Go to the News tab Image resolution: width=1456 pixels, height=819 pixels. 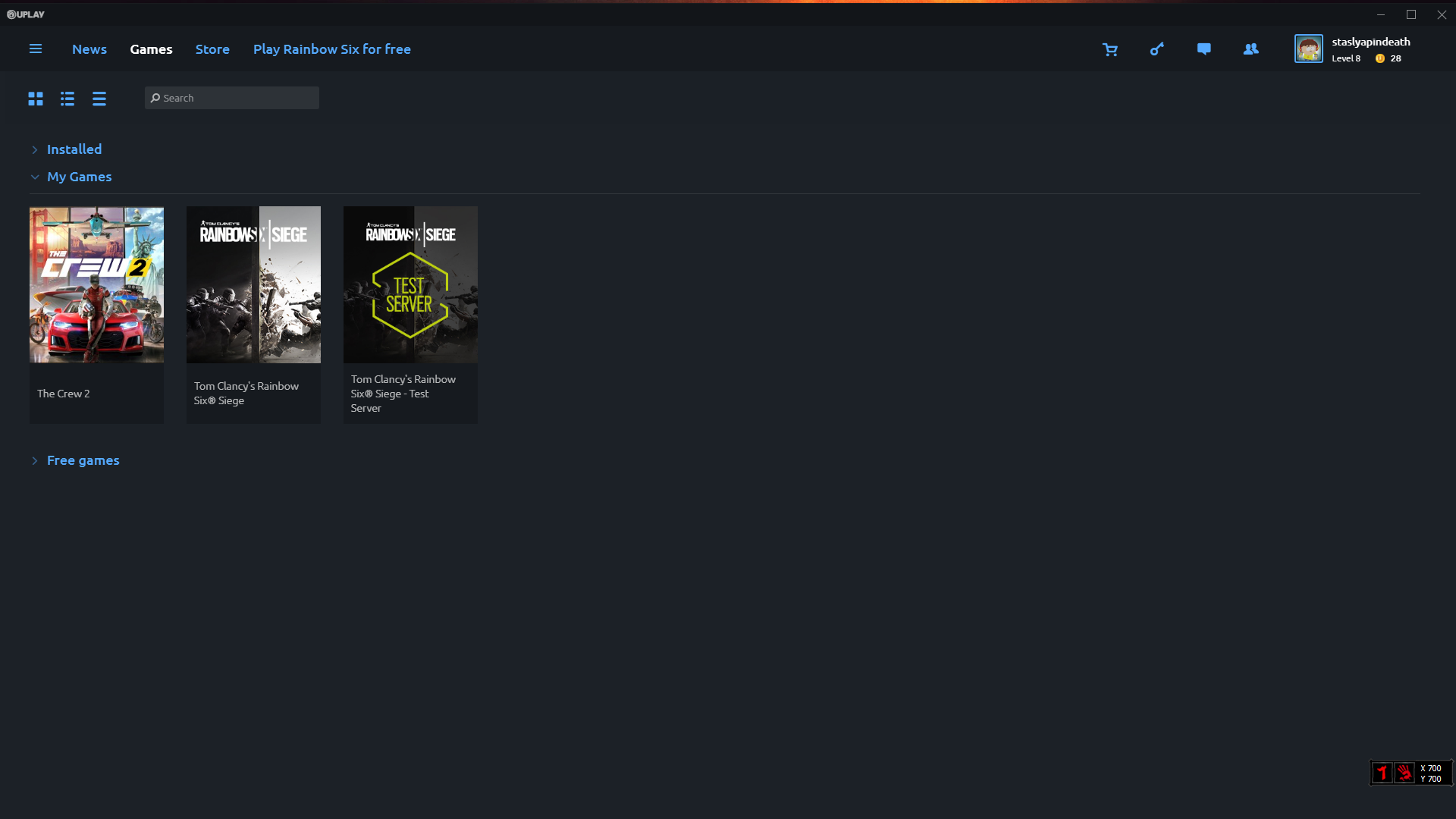[x=89, y=49]
